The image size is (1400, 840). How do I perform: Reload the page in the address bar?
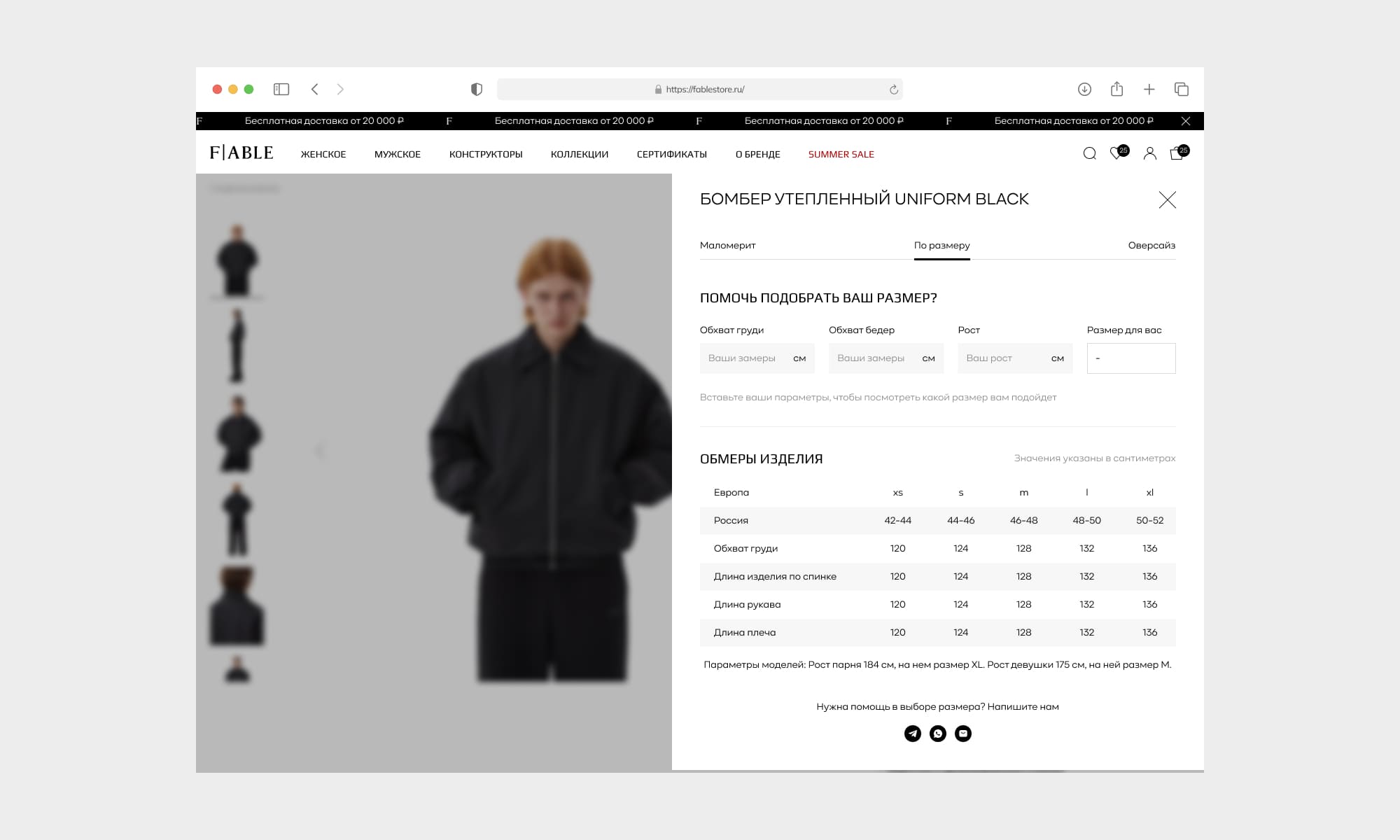click(x=893, y=90)
